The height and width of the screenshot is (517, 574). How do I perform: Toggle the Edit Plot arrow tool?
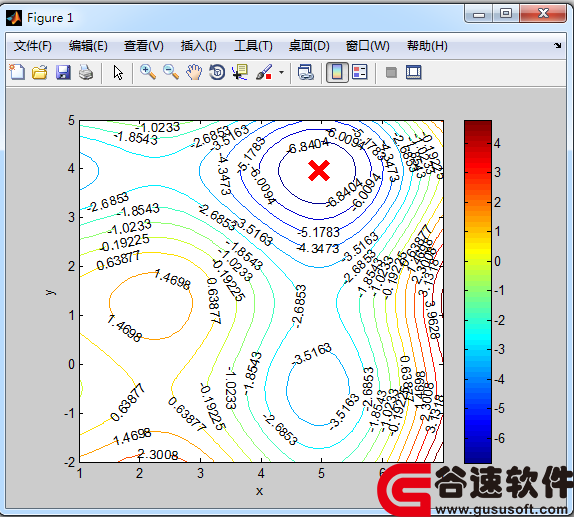[x=118, y=72]
